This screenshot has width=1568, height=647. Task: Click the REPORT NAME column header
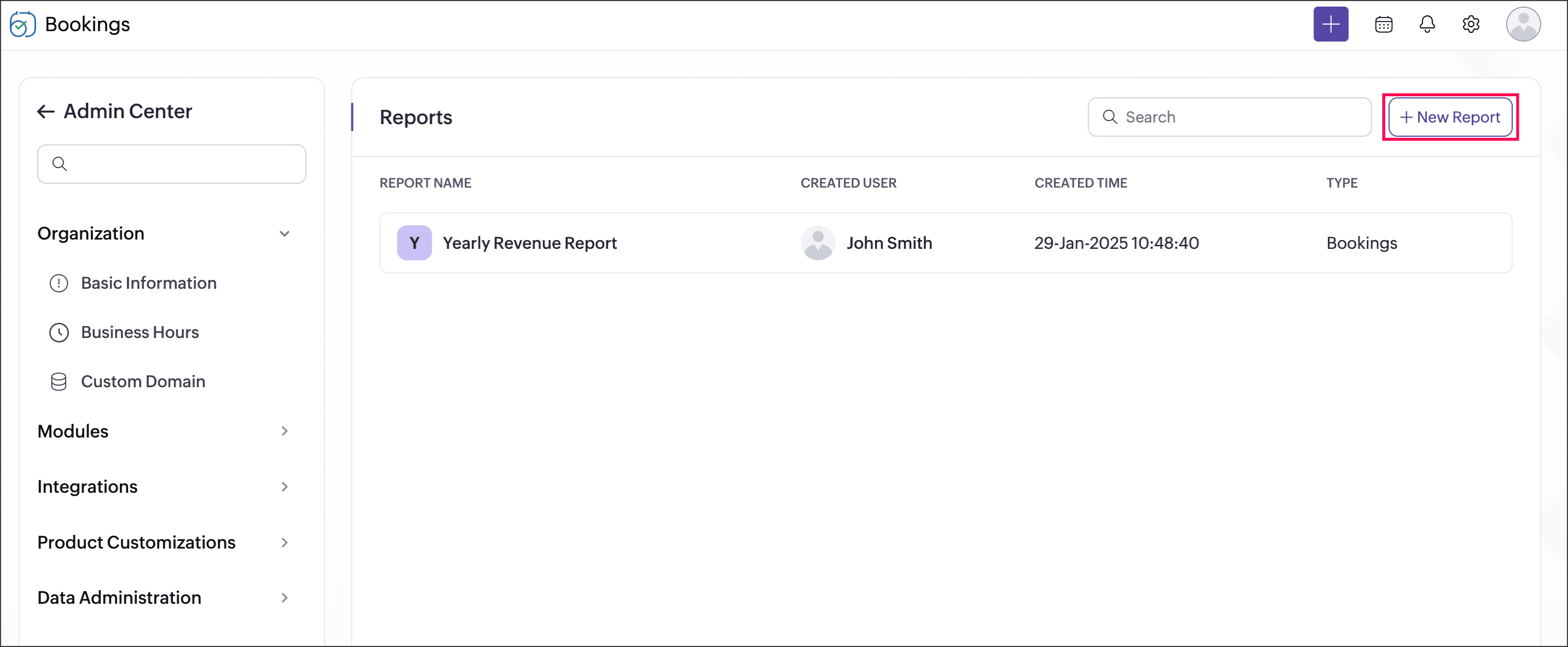click(x=425, y=183)
